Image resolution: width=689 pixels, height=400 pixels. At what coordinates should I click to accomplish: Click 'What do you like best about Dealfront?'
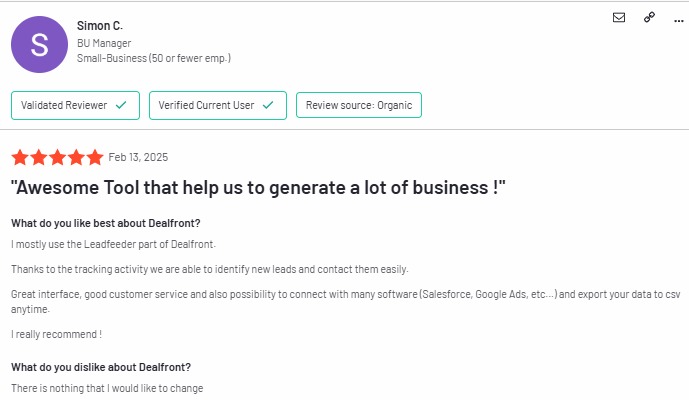(105, 223)
